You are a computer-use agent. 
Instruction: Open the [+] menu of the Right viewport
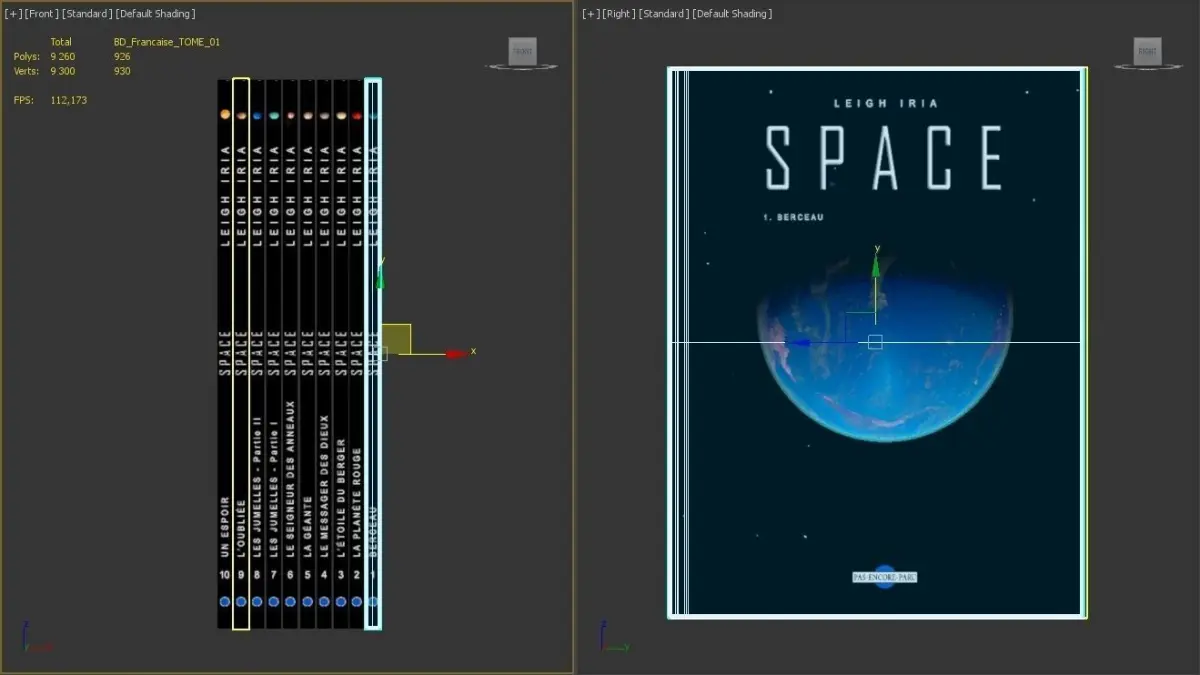click(x=590, y=14)
